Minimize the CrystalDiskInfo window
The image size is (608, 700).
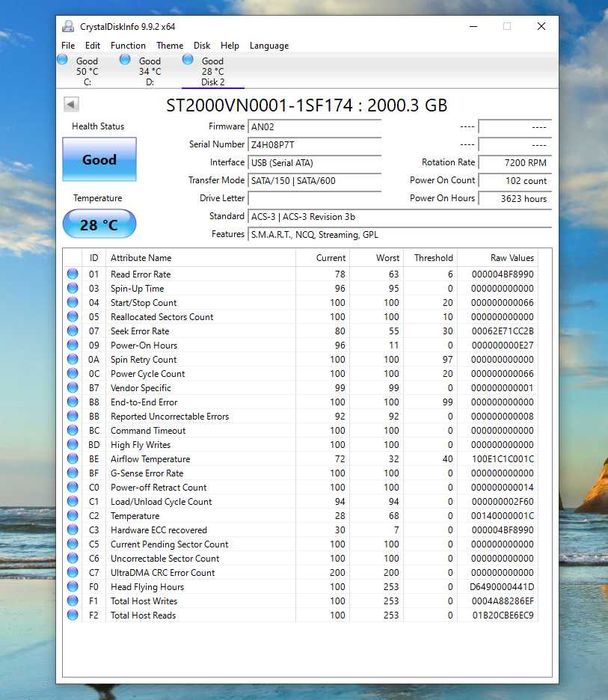473,26
